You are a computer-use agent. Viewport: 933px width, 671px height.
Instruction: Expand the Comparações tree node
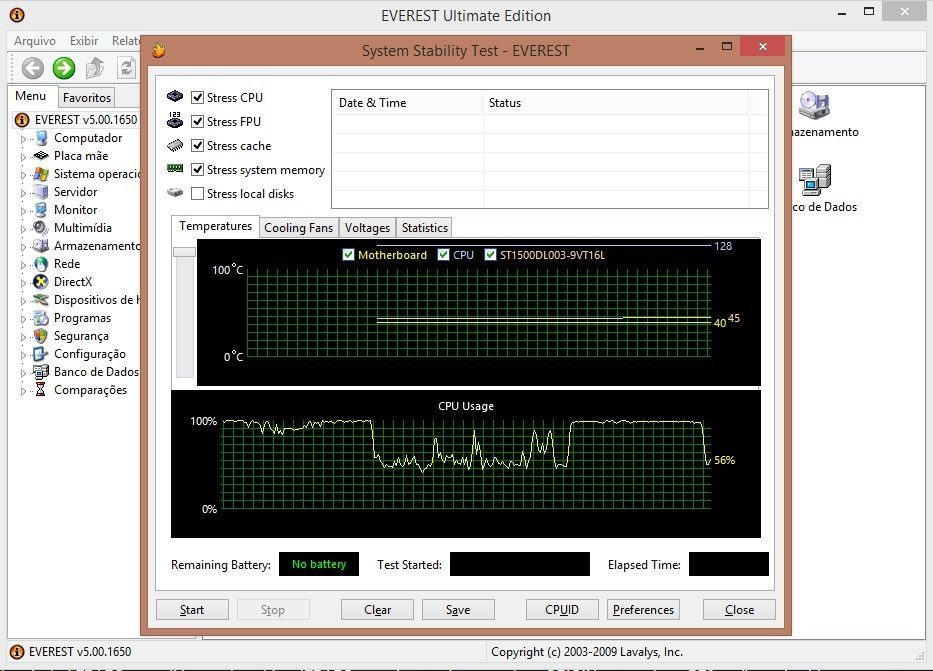(x=23, y=391)
